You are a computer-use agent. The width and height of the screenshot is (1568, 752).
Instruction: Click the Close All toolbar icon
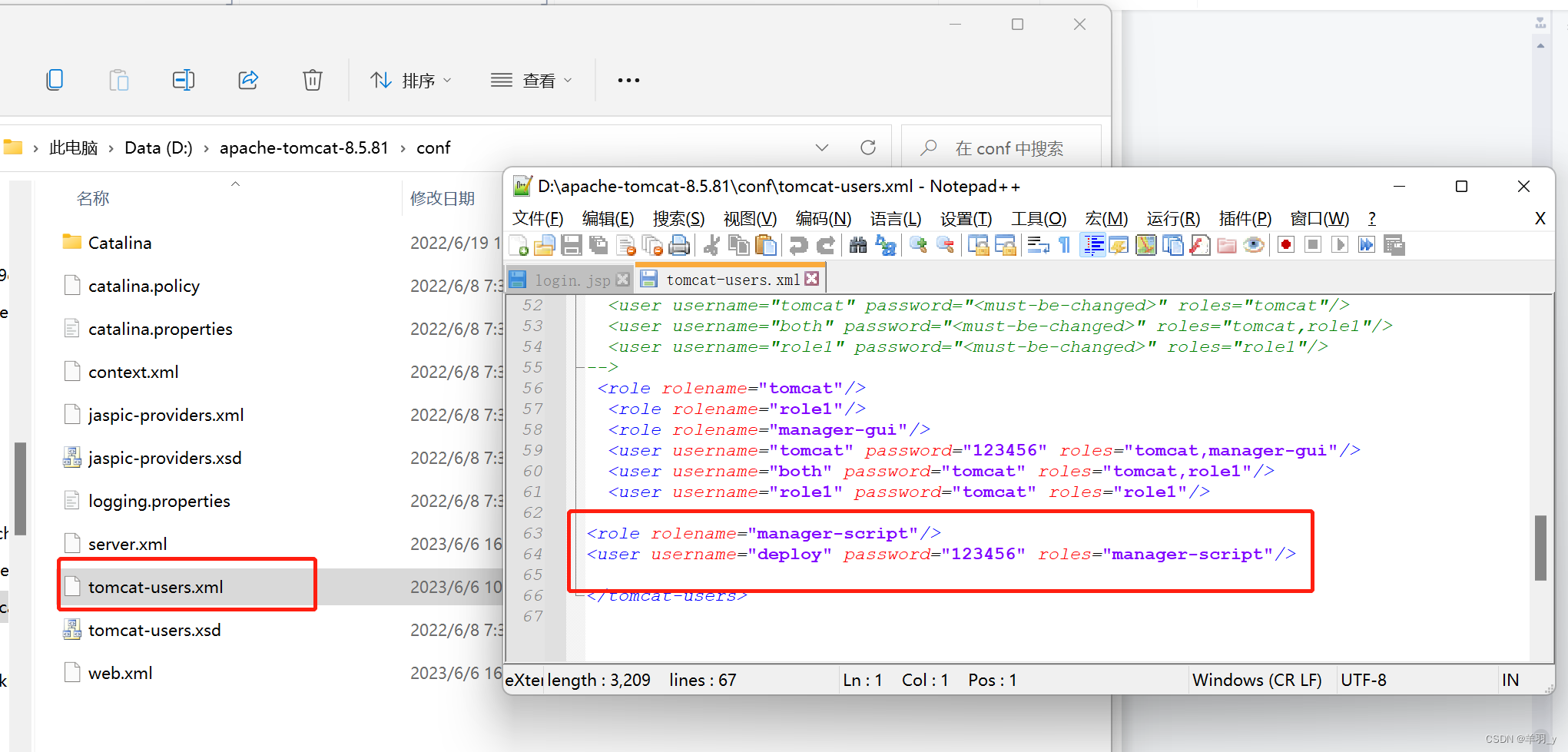[x=652, y=245]
